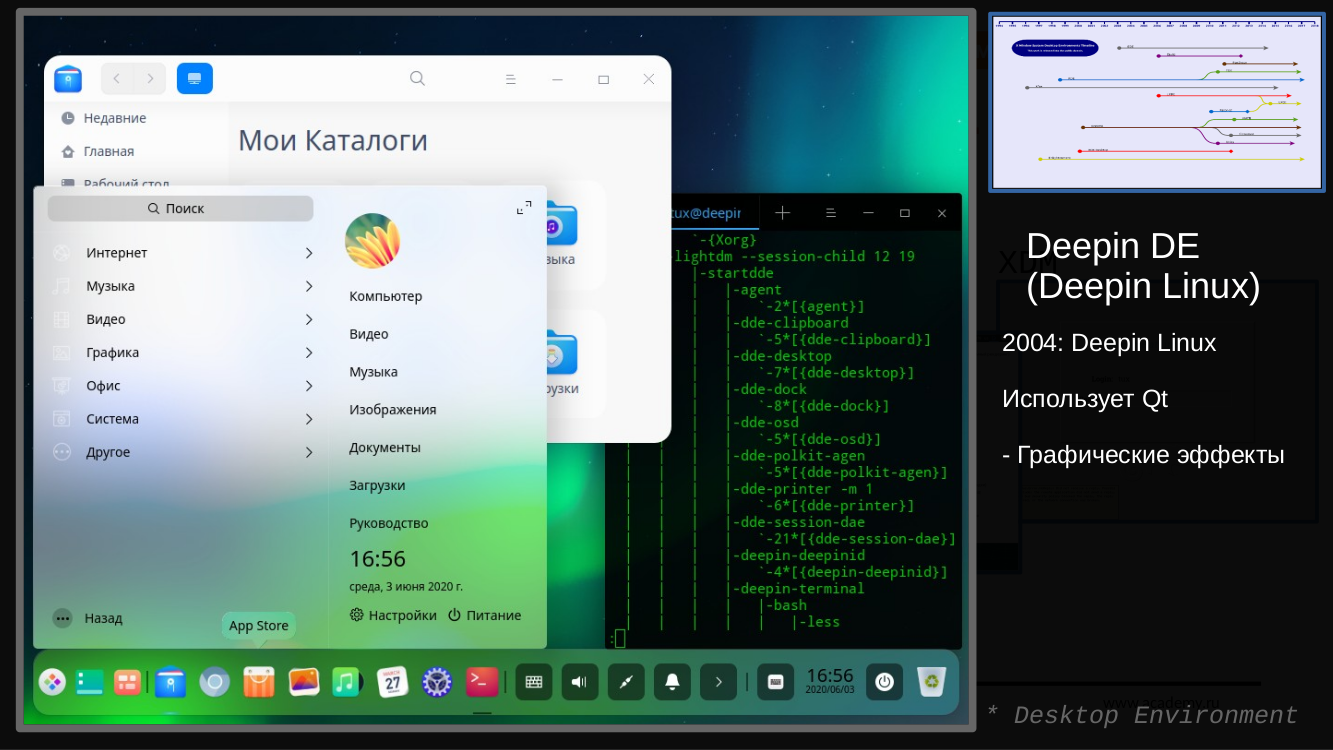This screenshot has width=1333, height=750.
Task: Open Документы from launcher
Action: [x=385, y=448]
